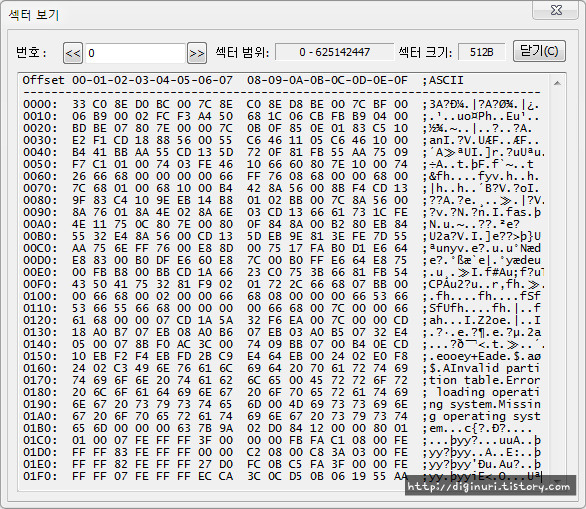Click the 0040: offset row label
Viewport: 586px width, 509px height.
[40, 152]
